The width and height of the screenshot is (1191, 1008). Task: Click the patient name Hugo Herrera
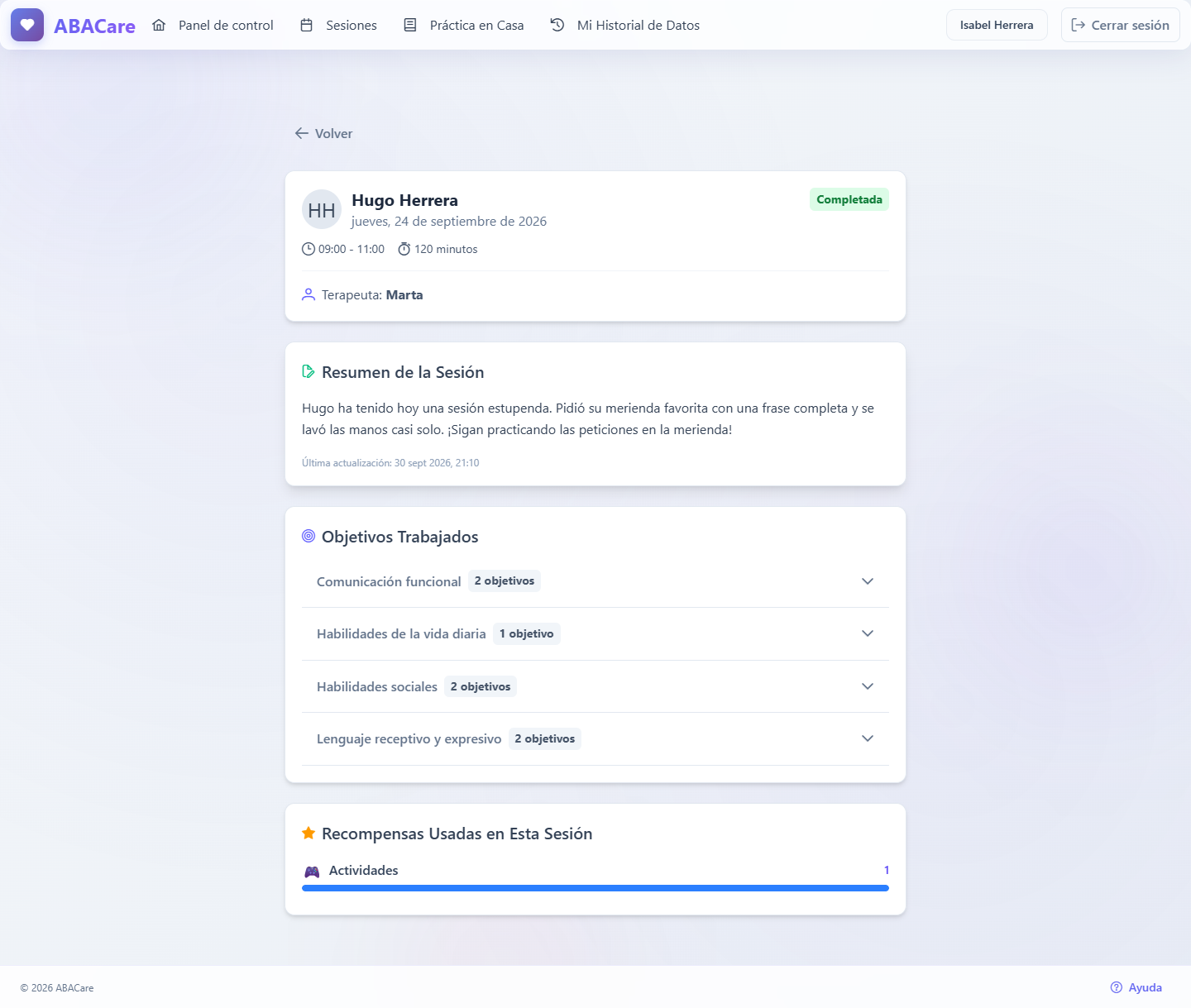(404, 200)
